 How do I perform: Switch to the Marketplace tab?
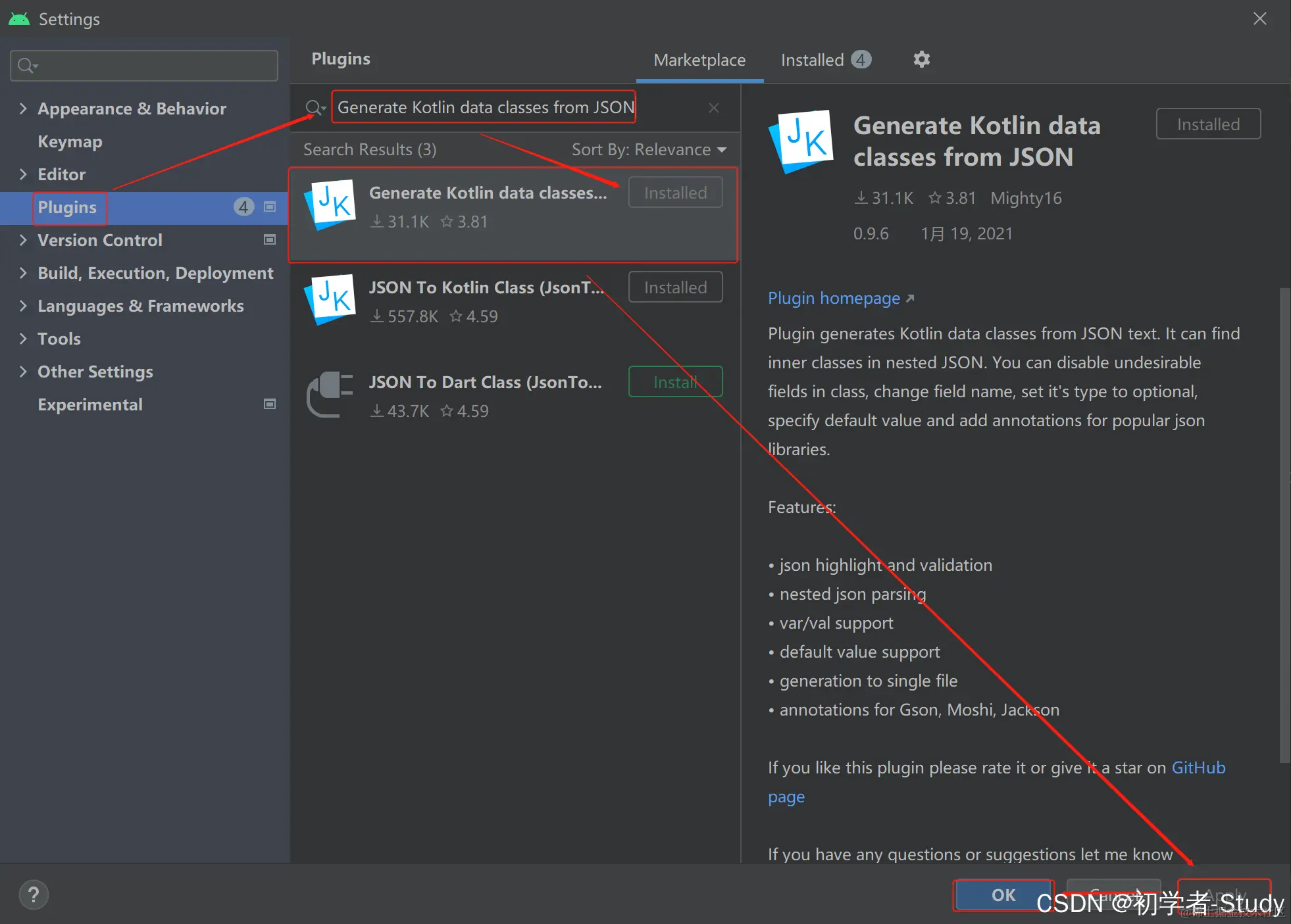point(699,61)
